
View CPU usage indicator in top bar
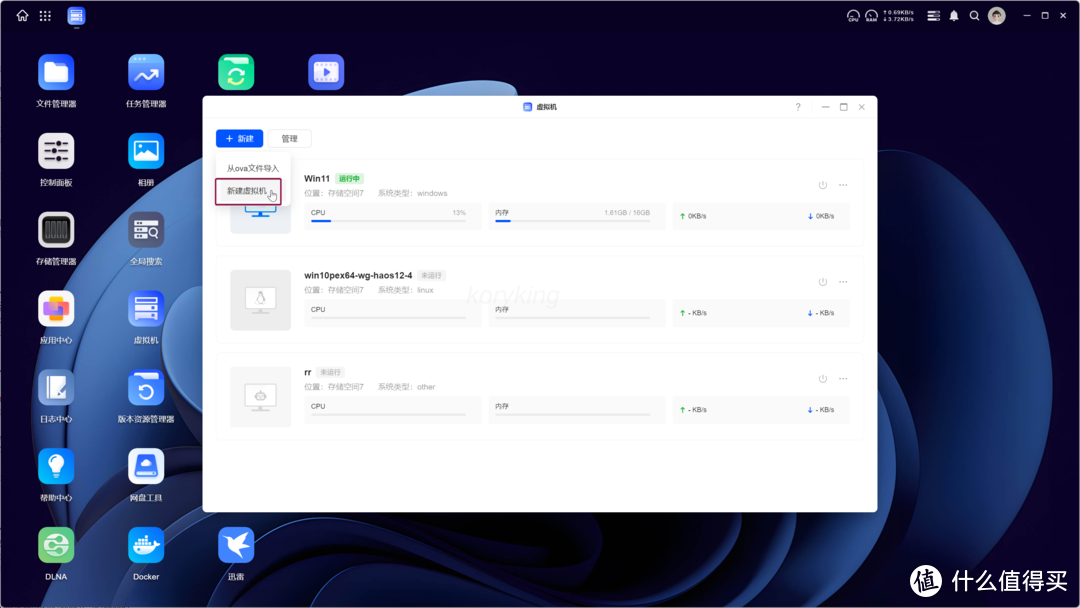pyautogui.click(x=853, y=15)
